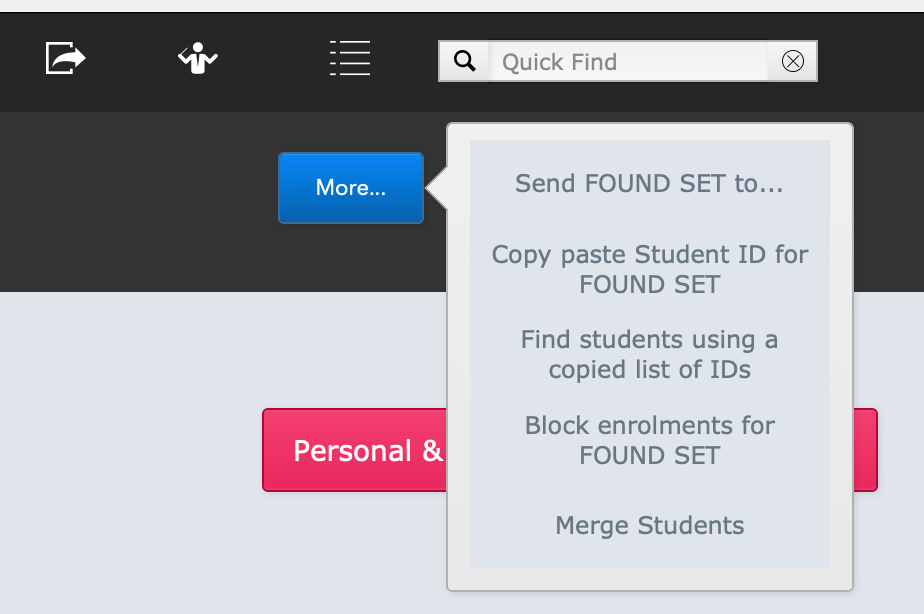Image resolution: width=924 pixels, height=614 pixels.
Task: Focus the Quick Find search field
Action: pyautogui.click(x=628, y=61)
